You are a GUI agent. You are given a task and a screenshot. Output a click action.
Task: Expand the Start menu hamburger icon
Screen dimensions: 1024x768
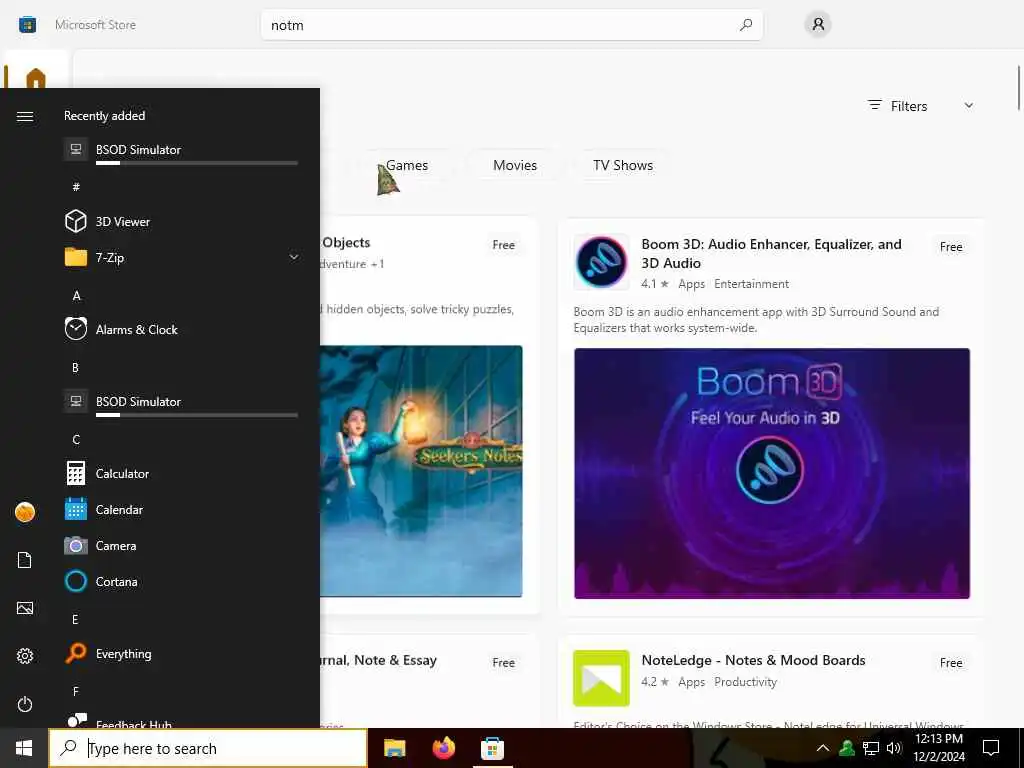pos(25,116)
